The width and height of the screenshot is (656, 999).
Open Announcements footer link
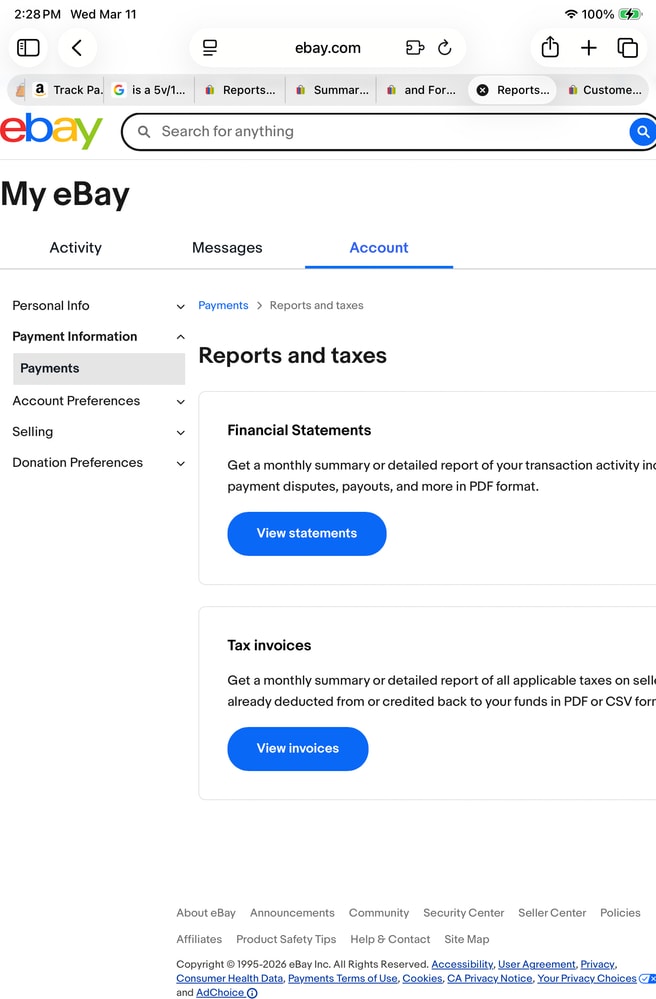[292, 913]
